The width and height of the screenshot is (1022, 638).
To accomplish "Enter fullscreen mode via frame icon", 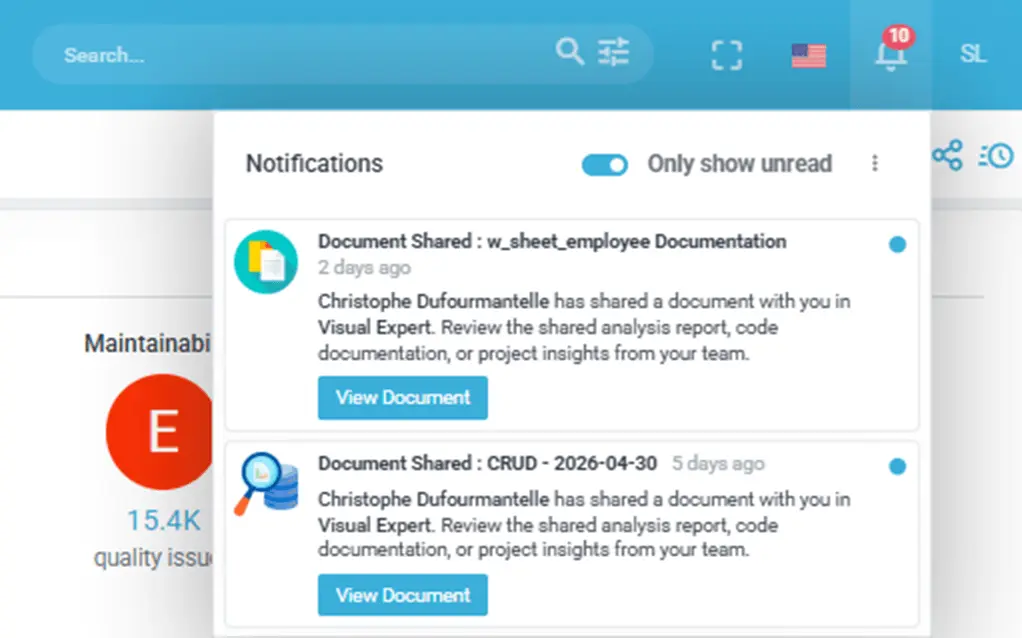I will [727, 55].
